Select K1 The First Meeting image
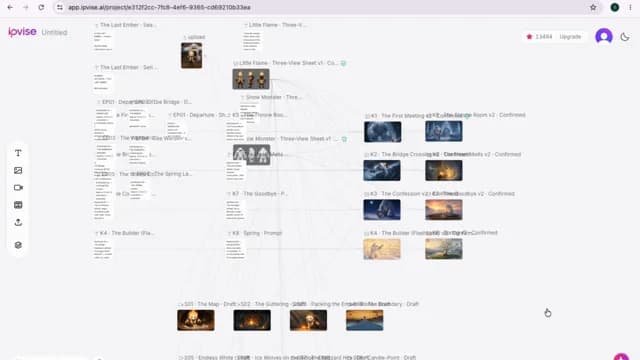 (x=382, y=132)
